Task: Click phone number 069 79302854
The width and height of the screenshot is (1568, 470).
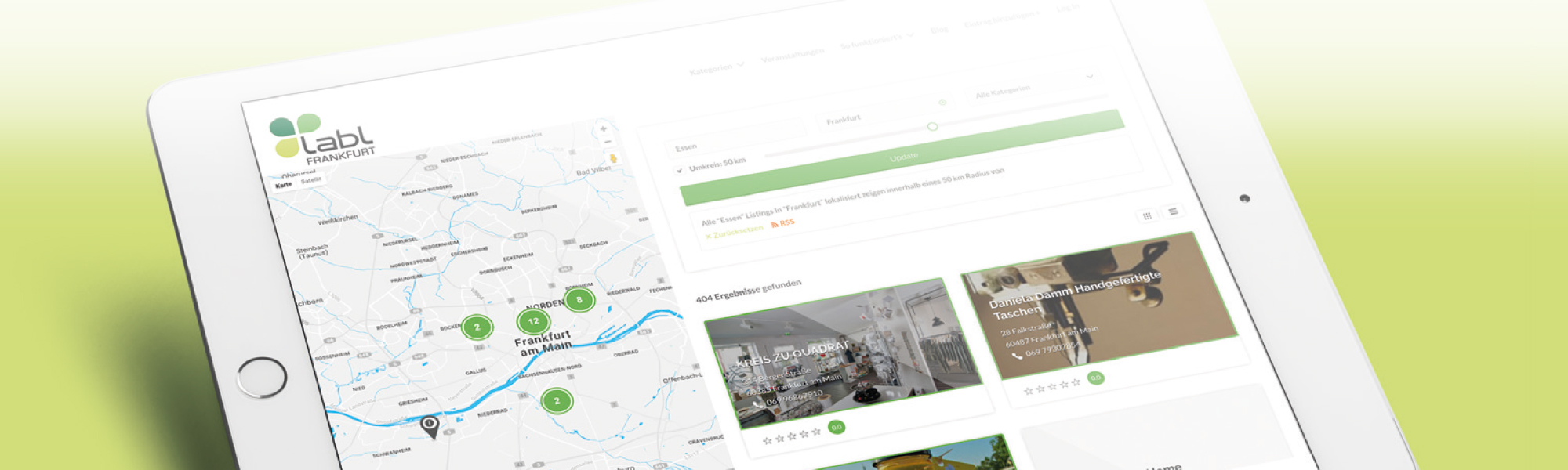Action: 1053,349
